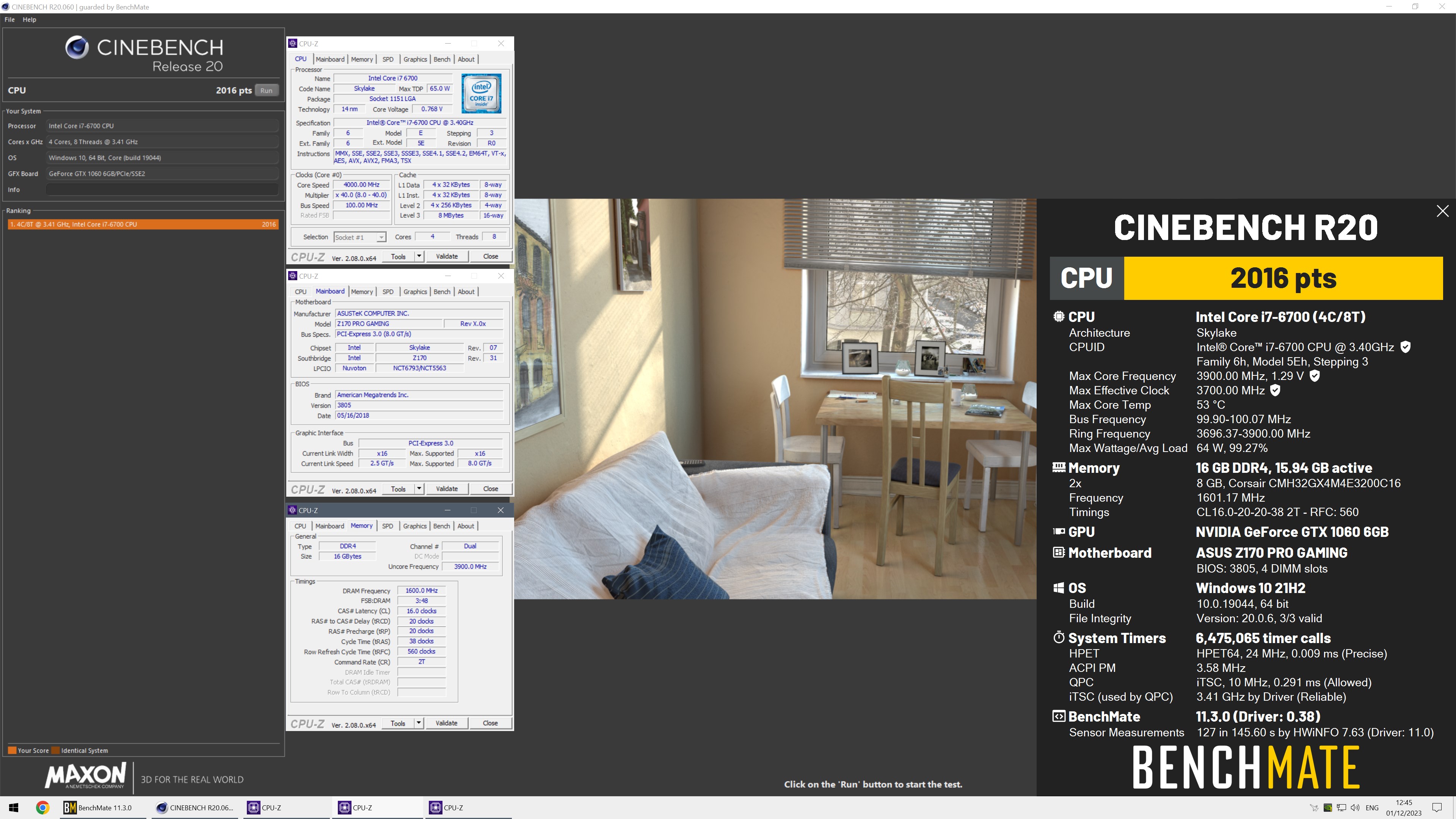Image resolution: width=1456 pixels, height=819 pixels.
Task: Open the Graphics tab in the Memory CPU-Z window
Action: (x=415, y=526)
